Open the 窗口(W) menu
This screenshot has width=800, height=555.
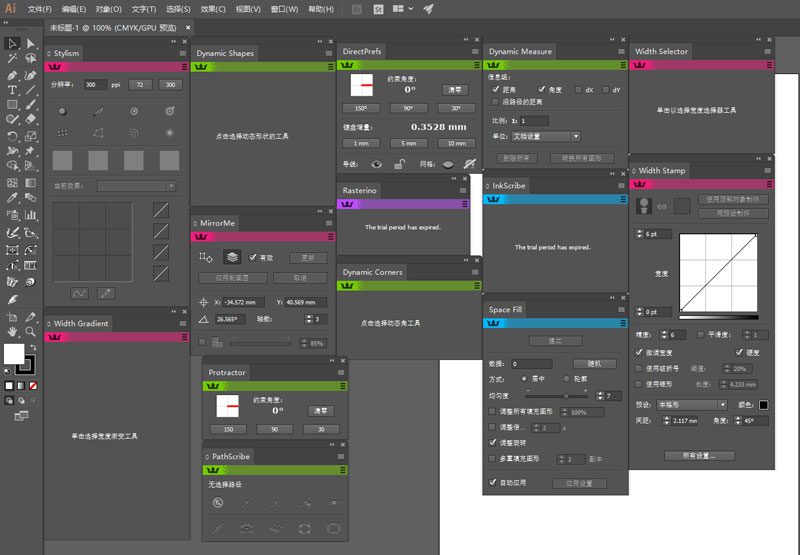tap(285, 9)
